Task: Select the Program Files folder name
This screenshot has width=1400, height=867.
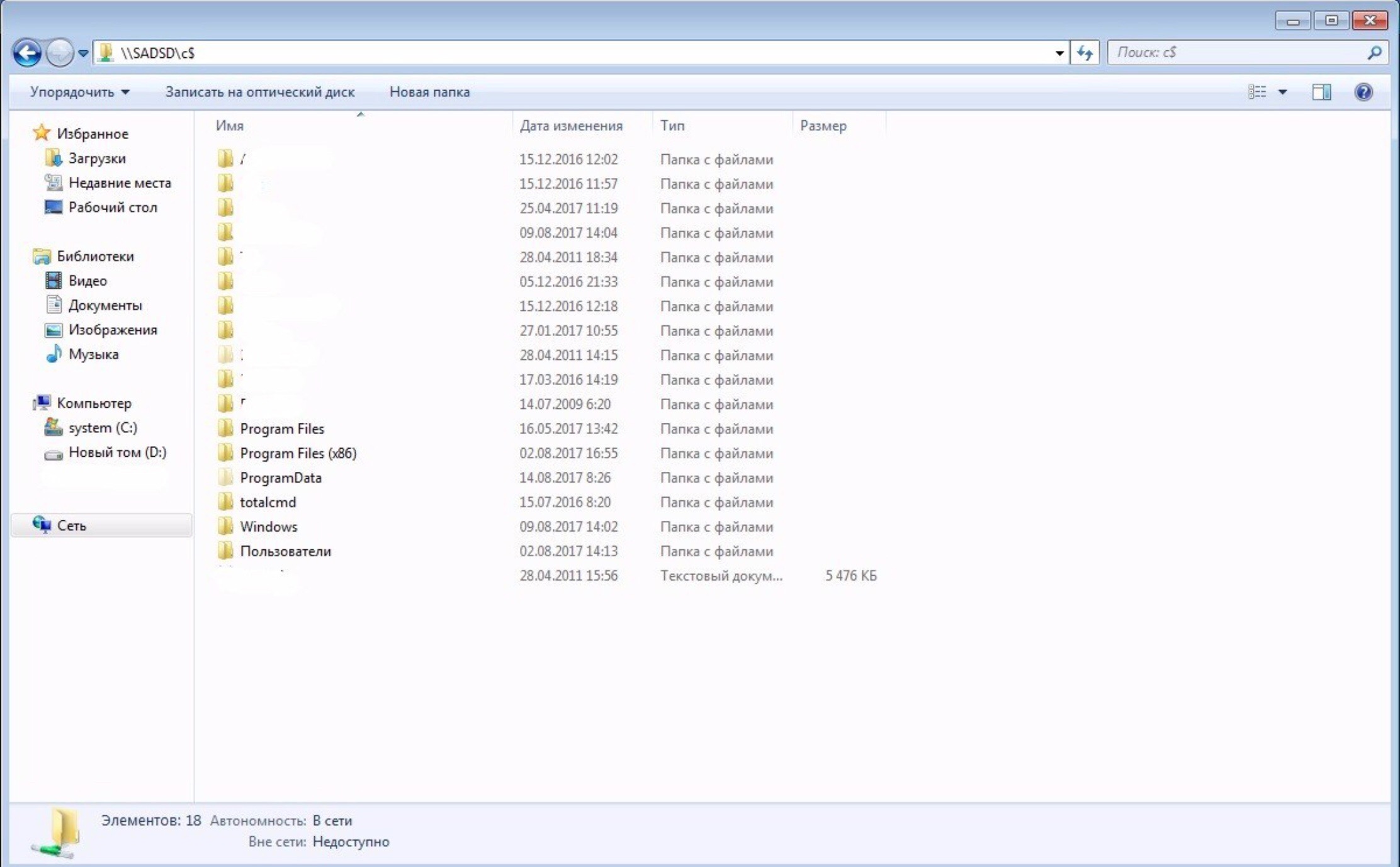Action: click(282, 428)
